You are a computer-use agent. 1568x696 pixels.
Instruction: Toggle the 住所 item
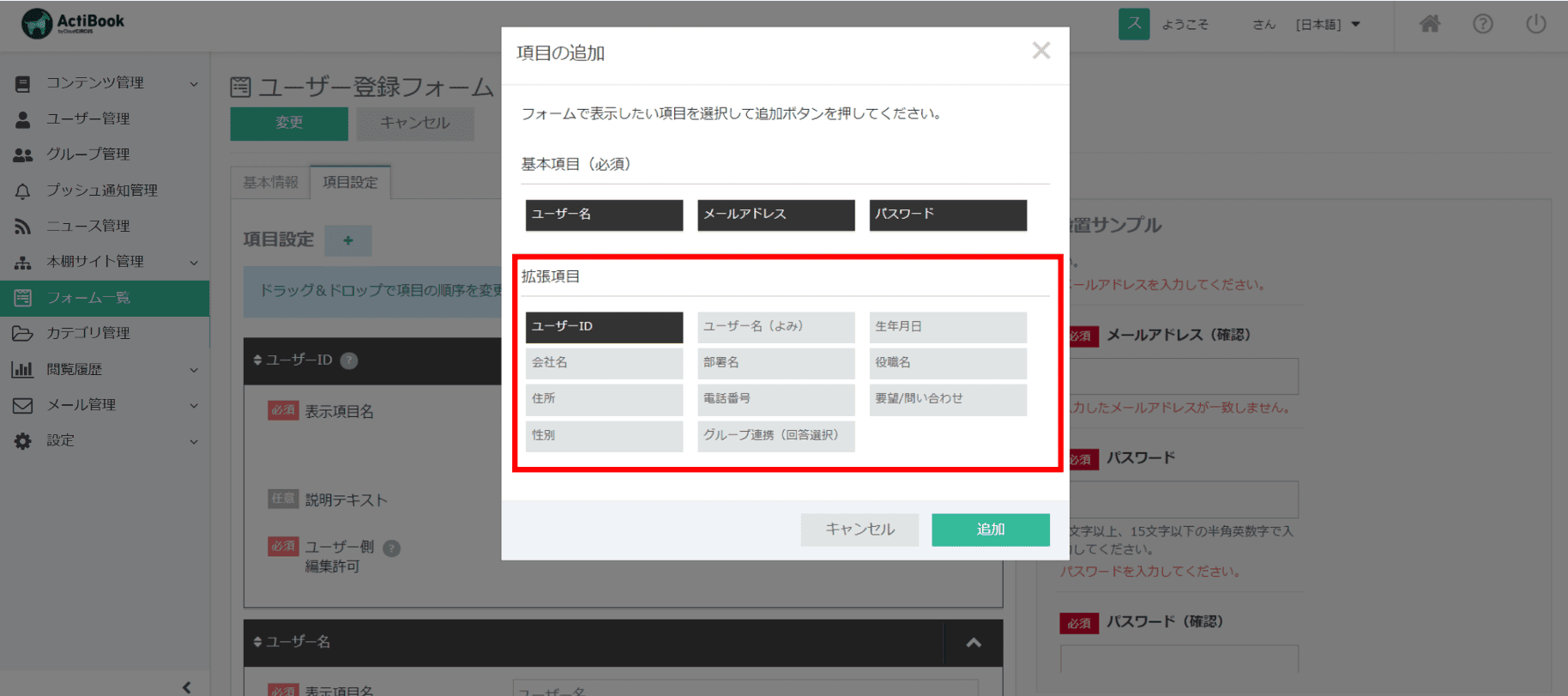[x=604, y=399]
